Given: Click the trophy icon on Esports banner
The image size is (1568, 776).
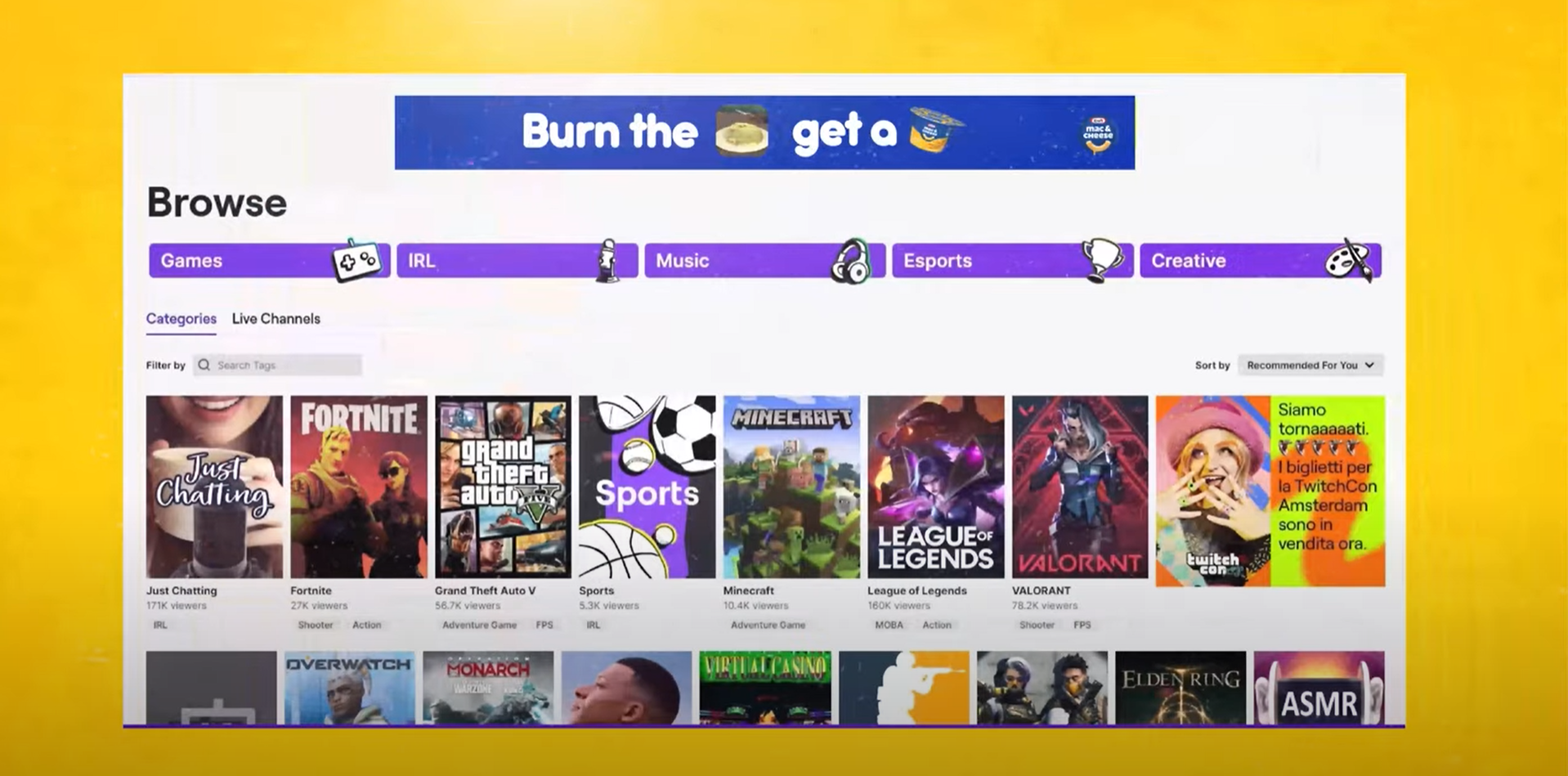Looking at the screenshot, I should (x=1102, y=260).
